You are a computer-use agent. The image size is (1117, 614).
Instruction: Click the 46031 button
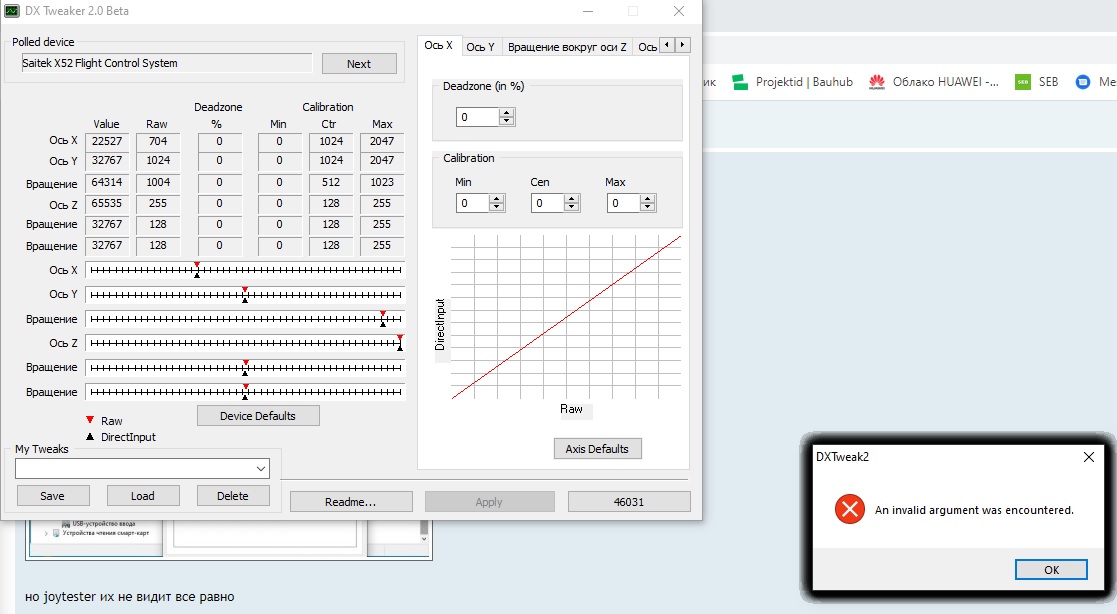tap(629, 501)
